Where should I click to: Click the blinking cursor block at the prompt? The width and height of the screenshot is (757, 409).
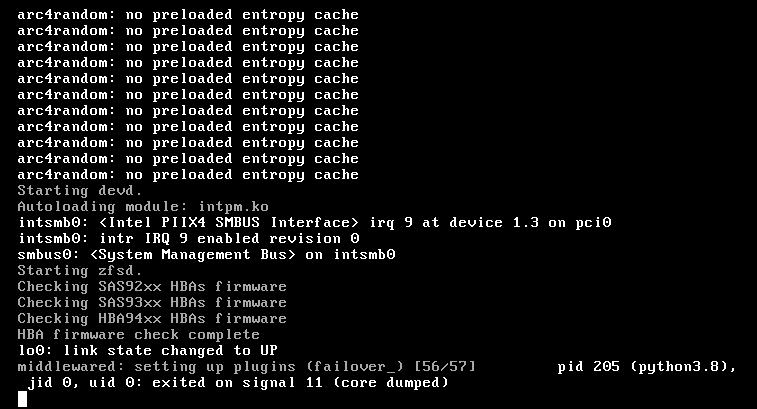pyautogui.click(x=23, y=399)
